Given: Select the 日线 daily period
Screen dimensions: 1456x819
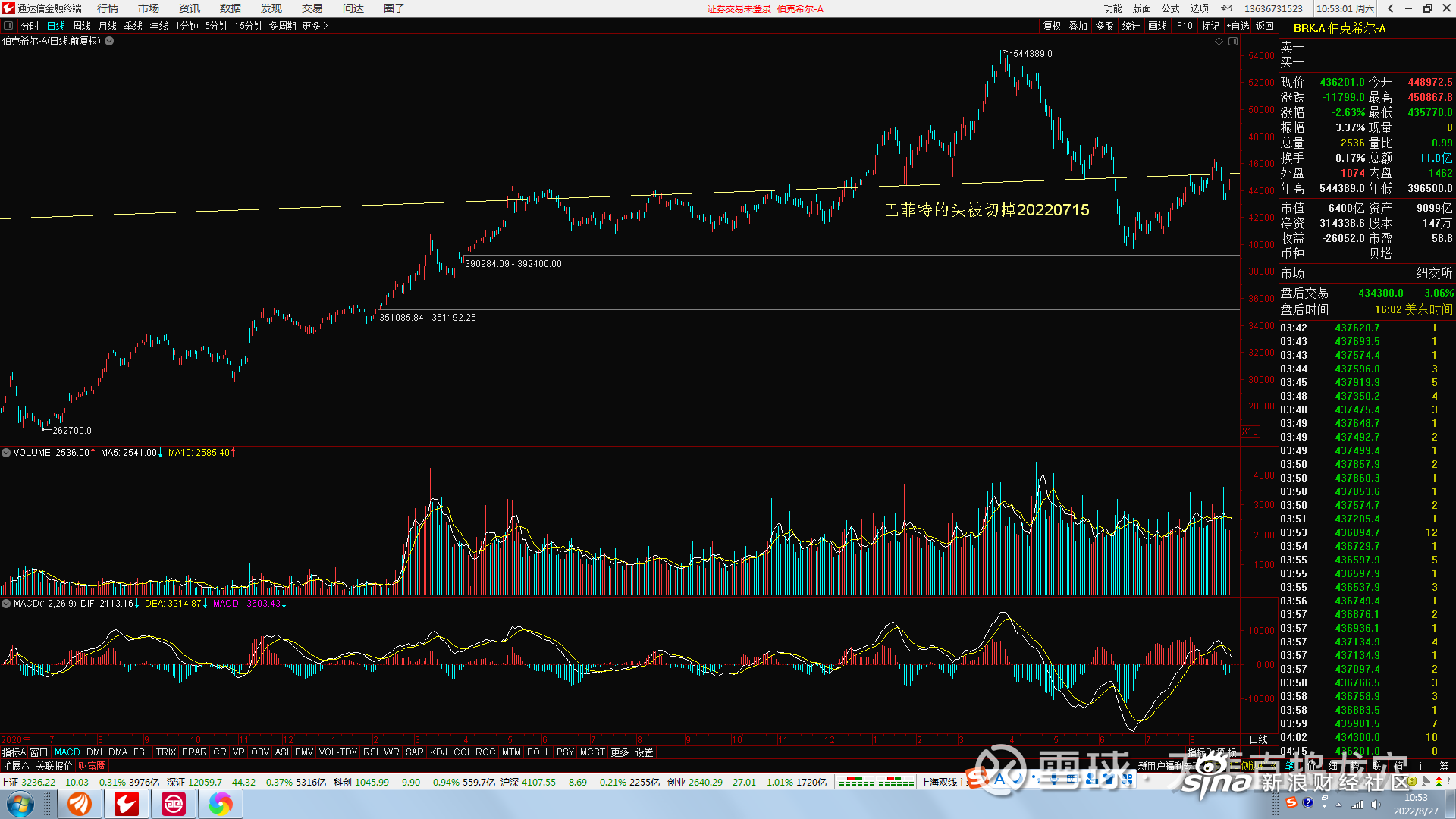Looking at the screenshot, I should (56, 26).
